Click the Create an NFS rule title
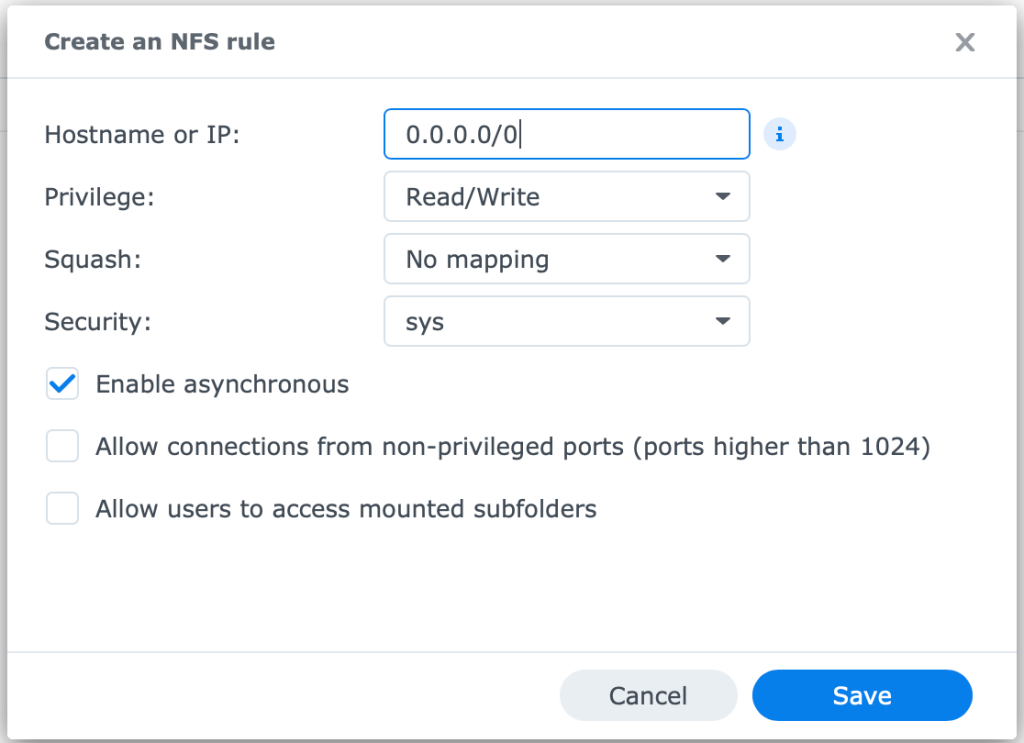This screenshot has width=1024, height=743. (x=160, y=42)
